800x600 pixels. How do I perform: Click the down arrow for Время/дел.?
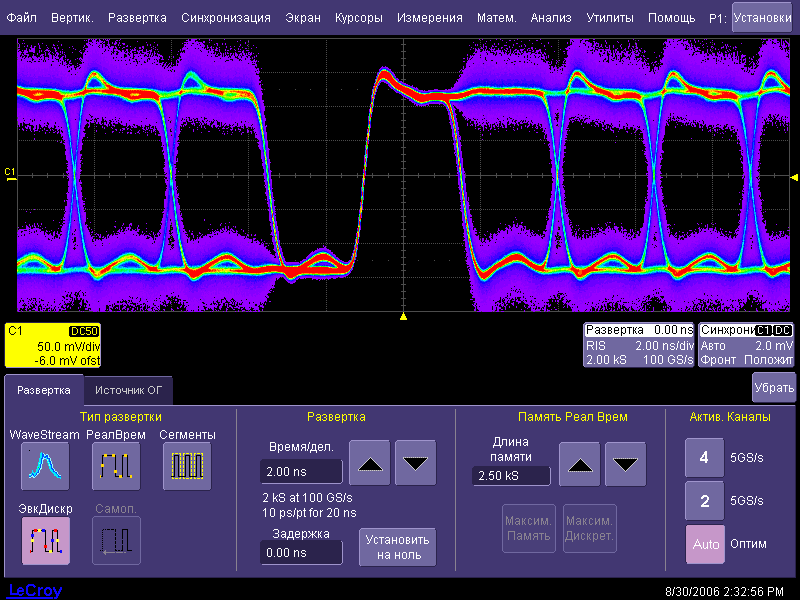coord(416,463)
